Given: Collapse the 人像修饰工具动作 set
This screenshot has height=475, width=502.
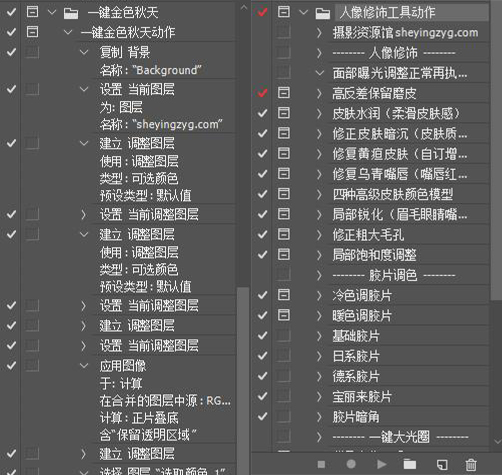Looking at the screenshot, I should click(x=303, y=12).
